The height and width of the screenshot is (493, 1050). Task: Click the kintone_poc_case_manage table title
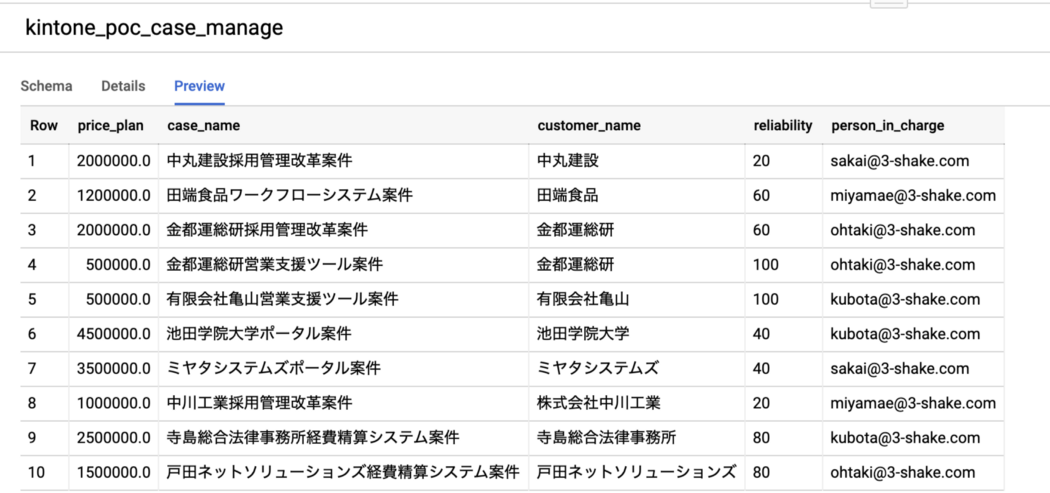(x=154, y=28)
